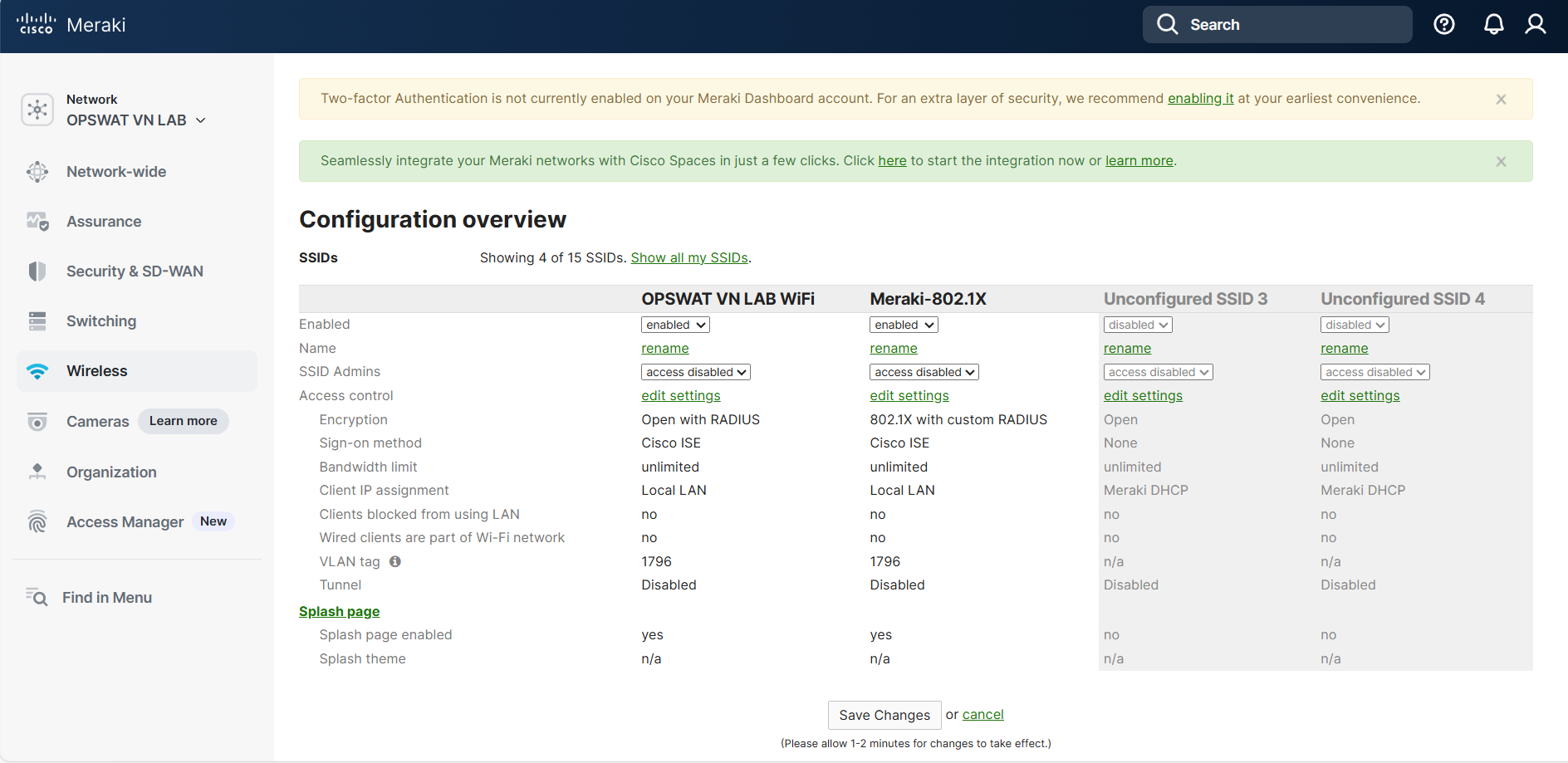This screenshot has height=763, width=1568.
Task: Open the Switching menu
Action: click(x=101, y=321)
